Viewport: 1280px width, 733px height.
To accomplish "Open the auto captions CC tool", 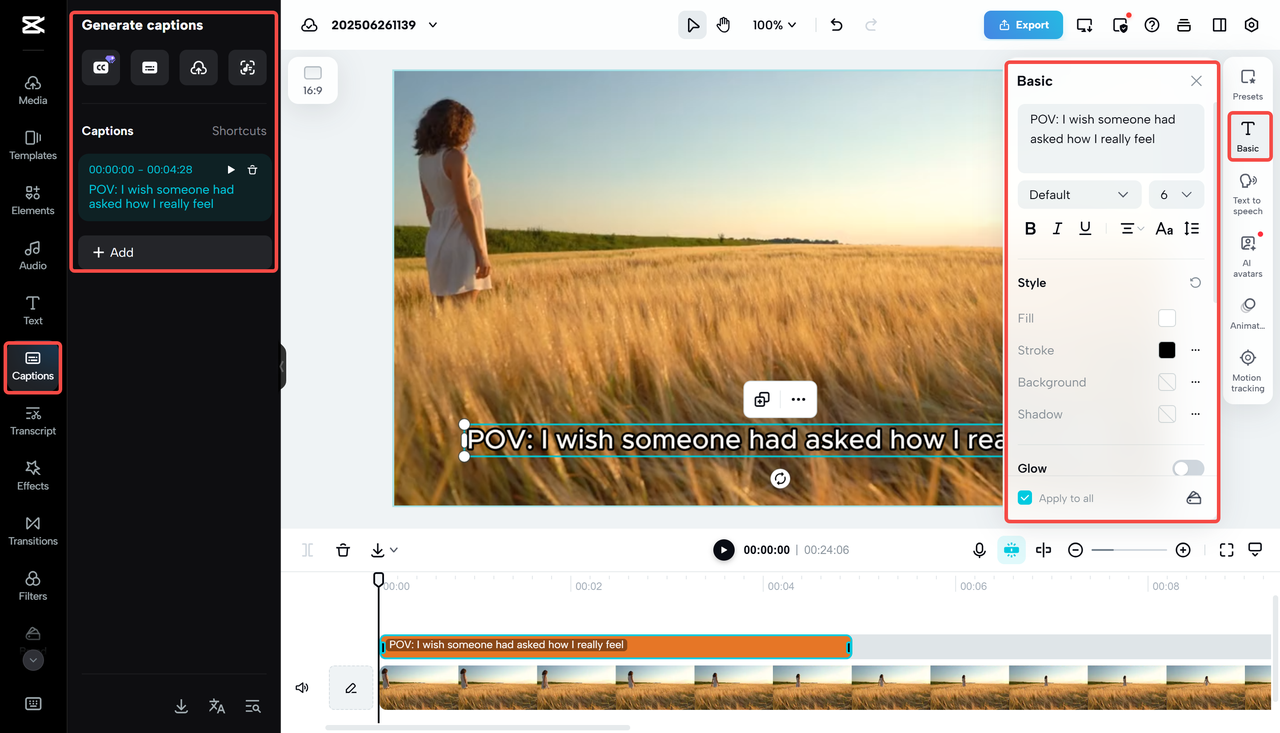I will pyautogui.click(x=100, y=67).
